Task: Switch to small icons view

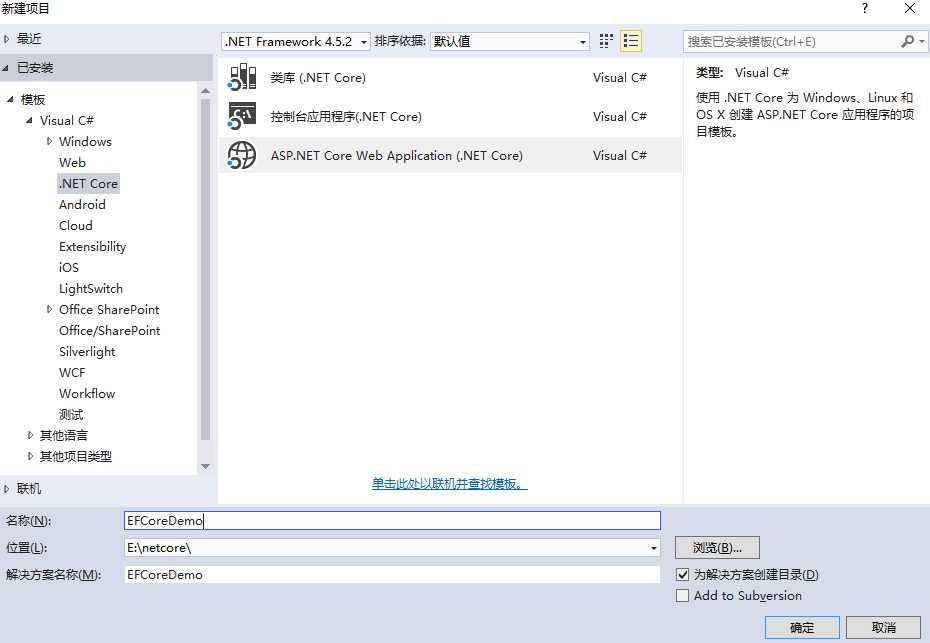Action: click(606, 41)
